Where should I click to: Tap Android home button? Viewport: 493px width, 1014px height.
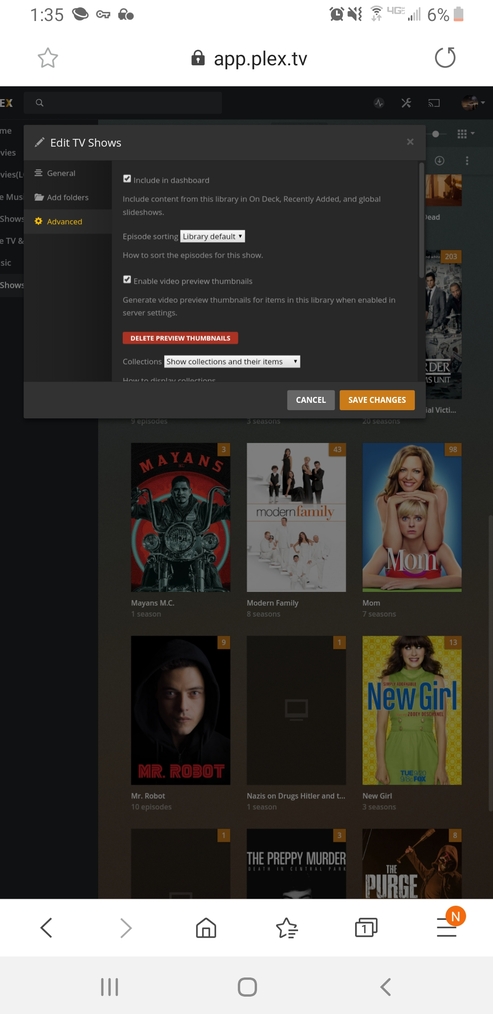(247, 986)
